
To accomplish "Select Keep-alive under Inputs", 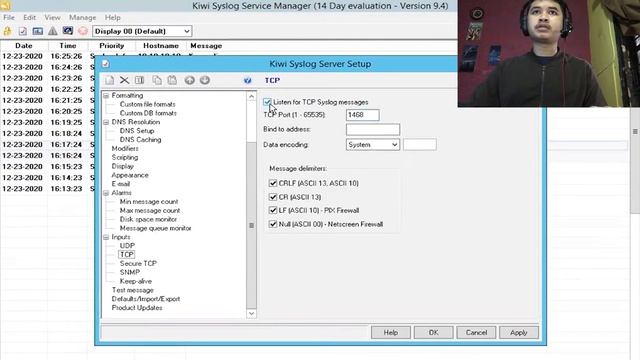I will tap(136, 281).
